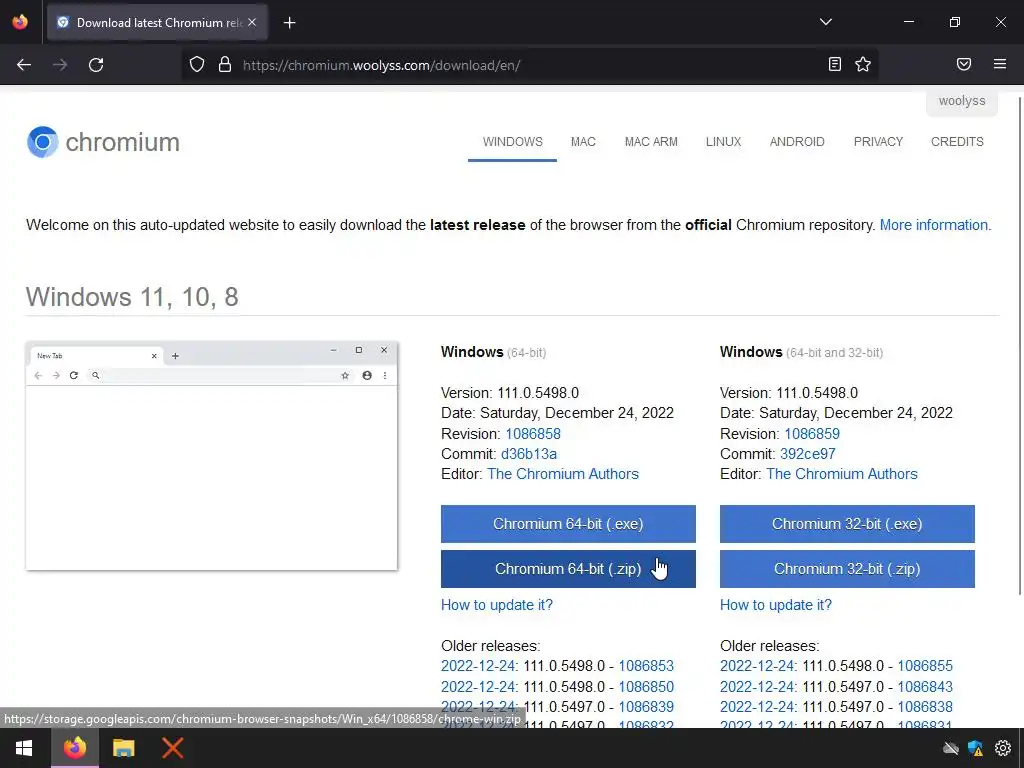Open The Chromium Authors link under 32-bit
The image size is (1024, 768).
(x=842, y=474)
